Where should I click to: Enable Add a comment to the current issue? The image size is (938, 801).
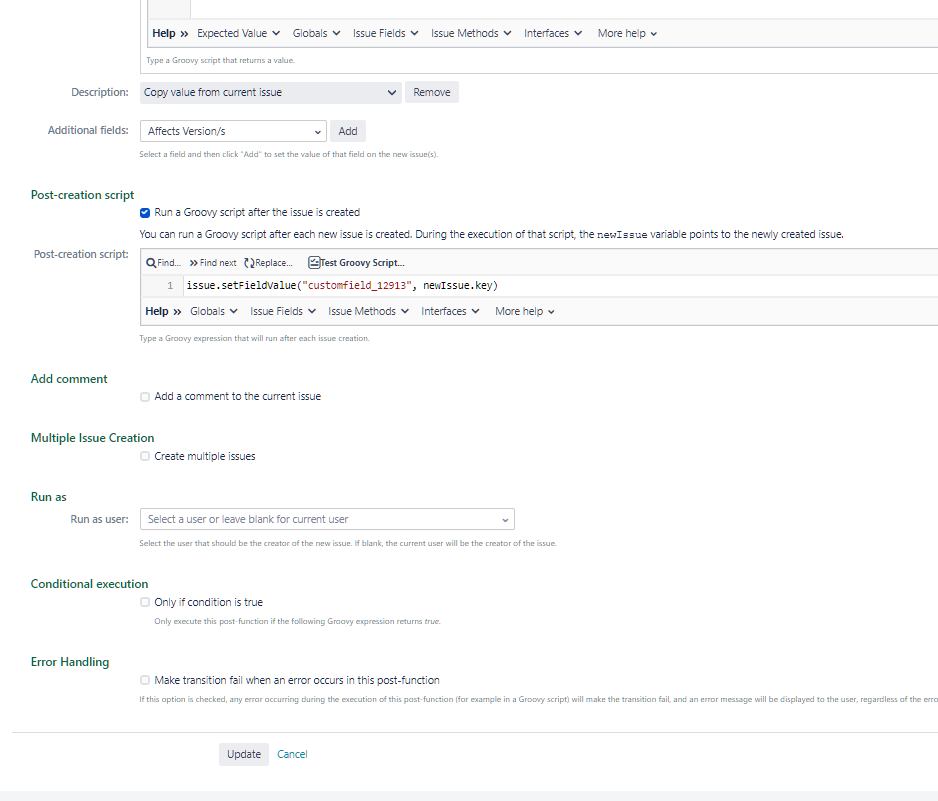145,397
